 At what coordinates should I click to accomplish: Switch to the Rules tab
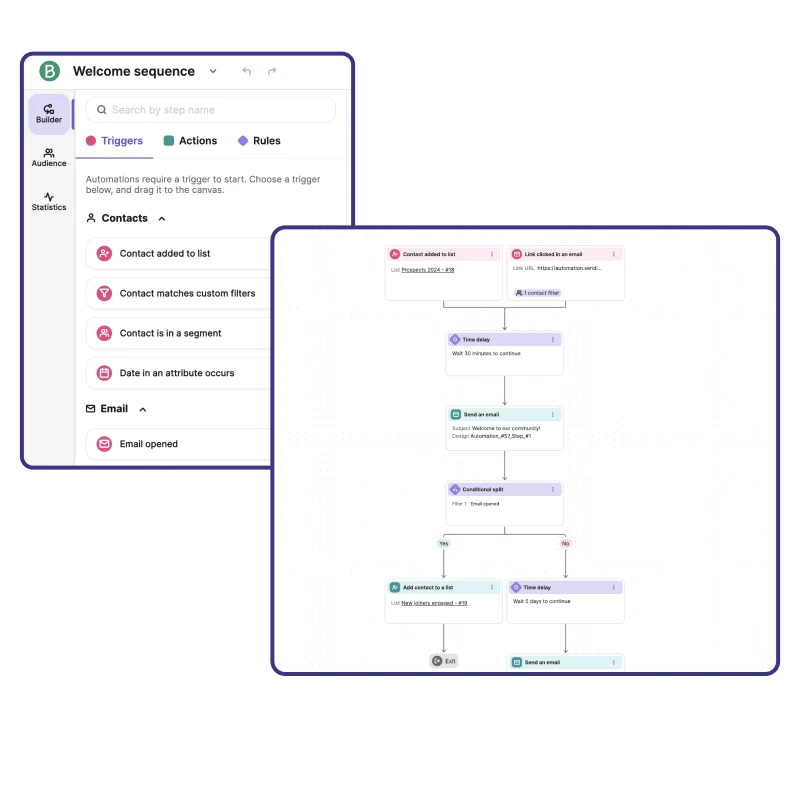[x=259, y=141]
